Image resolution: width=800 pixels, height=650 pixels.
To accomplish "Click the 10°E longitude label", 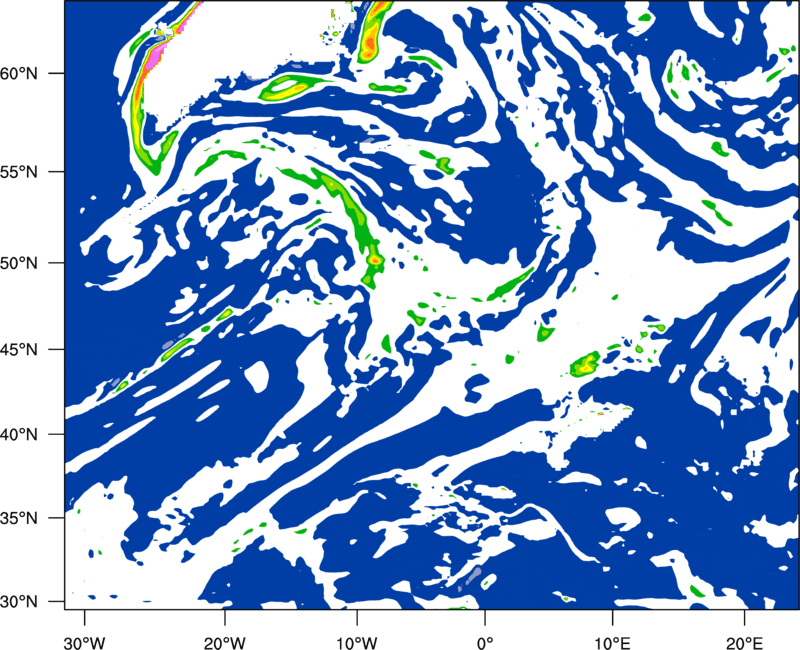I will coord(612,643).
